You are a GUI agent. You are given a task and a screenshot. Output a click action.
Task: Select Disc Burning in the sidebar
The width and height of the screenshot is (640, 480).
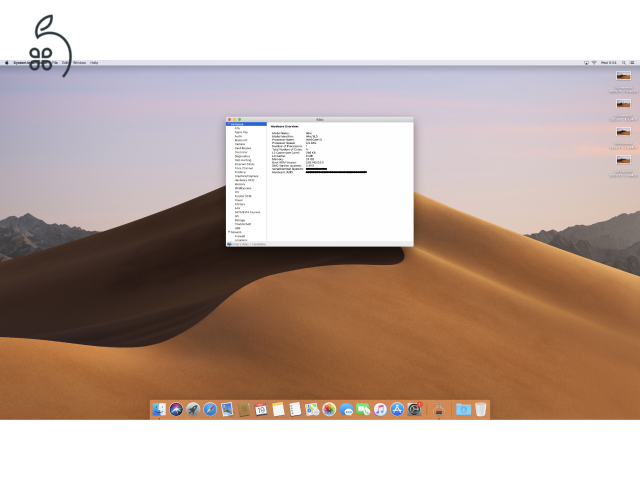[x=243, y=160]
